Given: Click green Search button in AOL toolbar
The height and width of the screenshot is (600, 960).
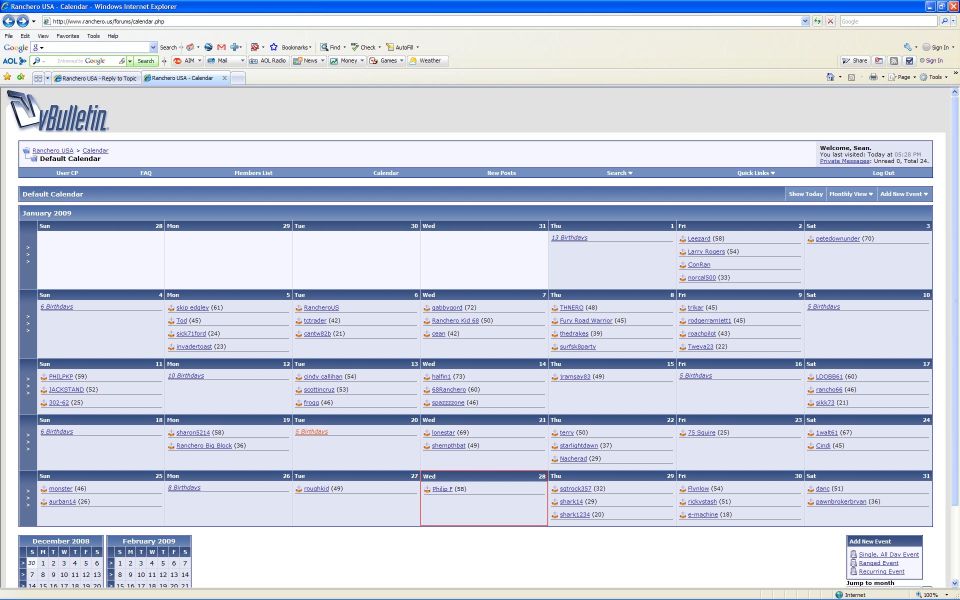Looking at the screenshot, I should [x=146, y=61].
